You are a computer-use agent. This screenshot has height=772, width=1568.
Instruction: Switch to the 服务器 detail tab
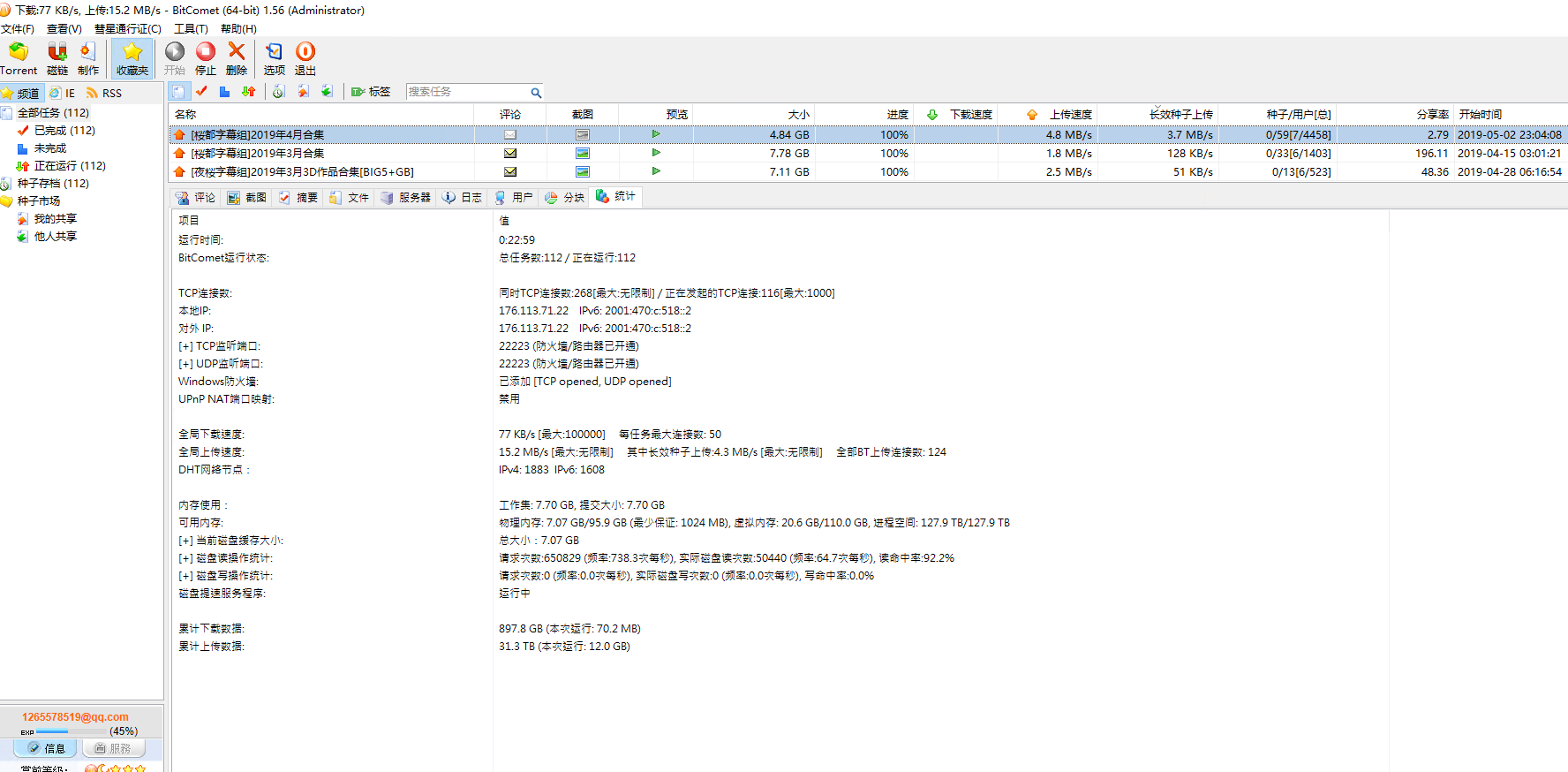[406, 198]
